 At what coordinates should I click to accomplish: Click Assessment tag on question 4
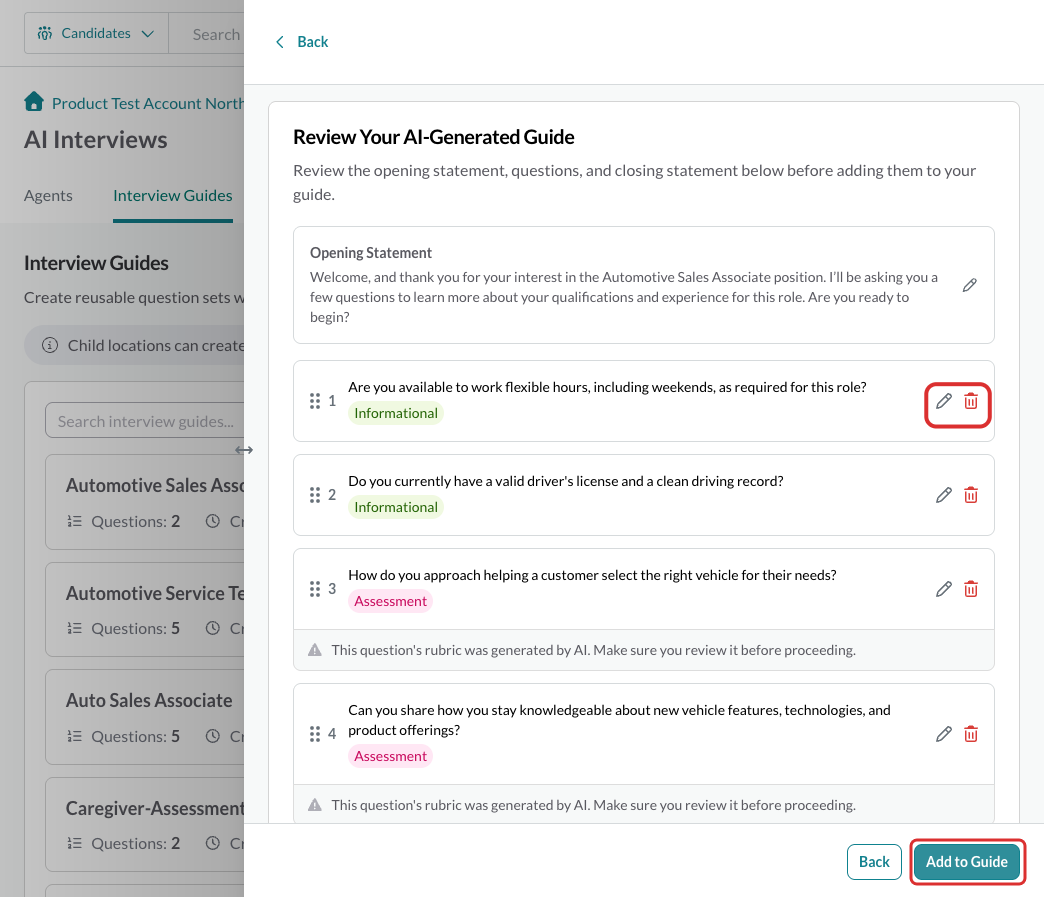(390, 756)
